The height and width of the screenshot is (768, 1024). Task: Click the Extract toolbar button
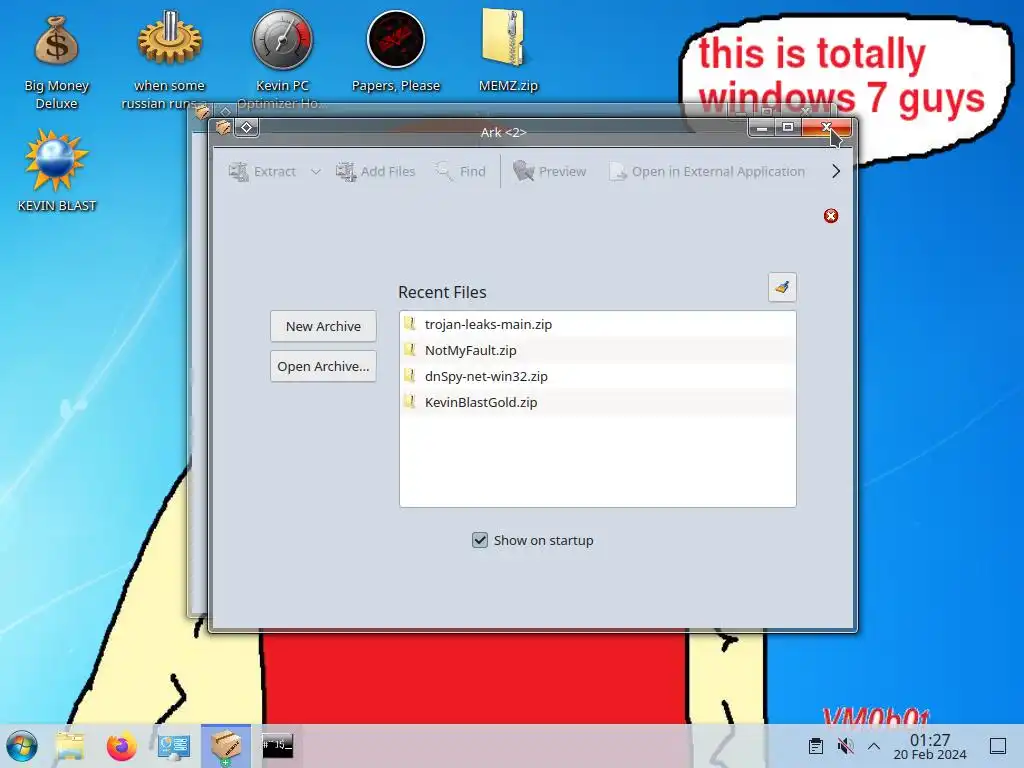[262, 172]
